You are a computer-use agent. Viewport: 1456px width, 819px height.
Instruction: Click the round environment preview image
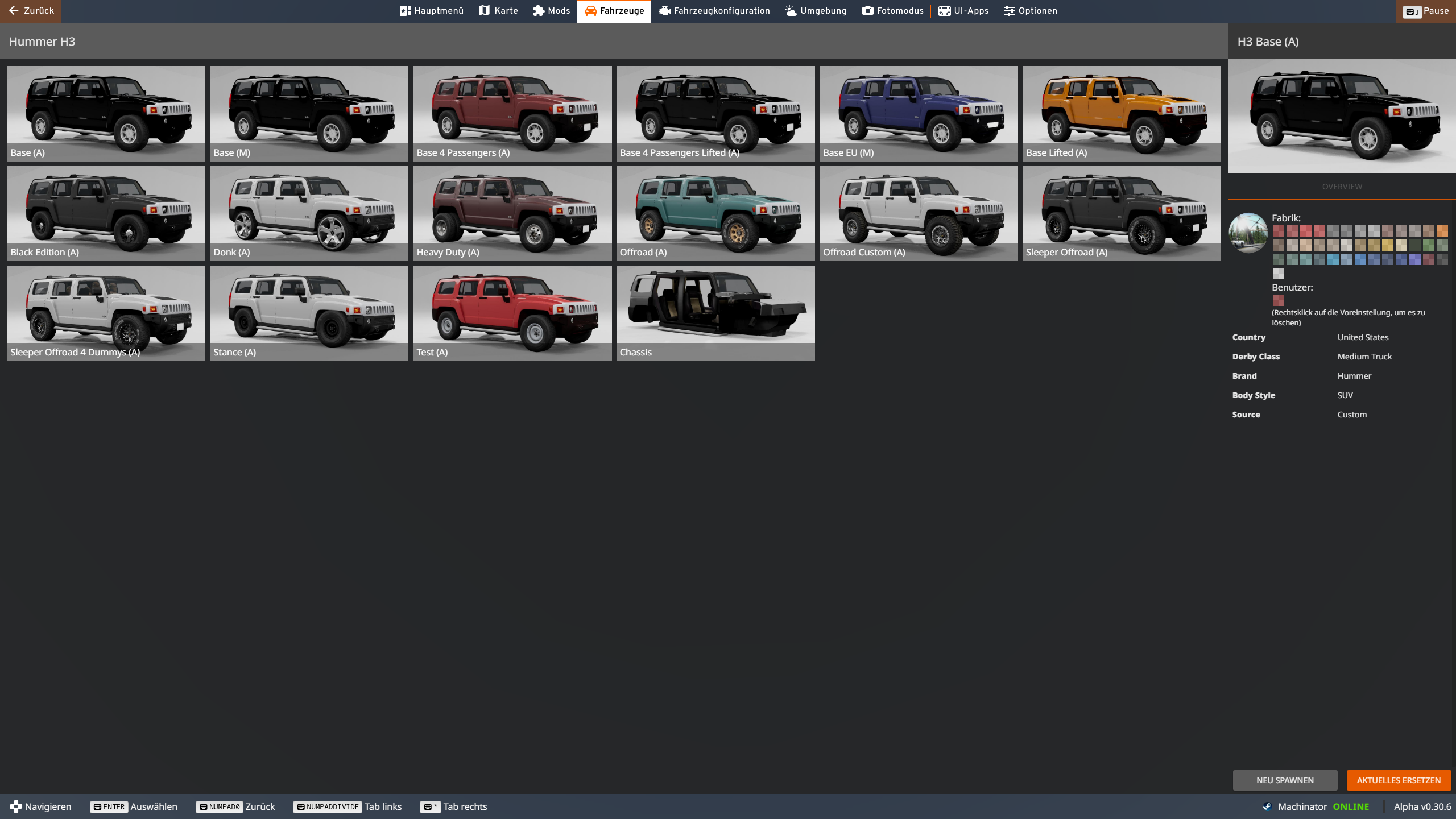(1248, 233)
